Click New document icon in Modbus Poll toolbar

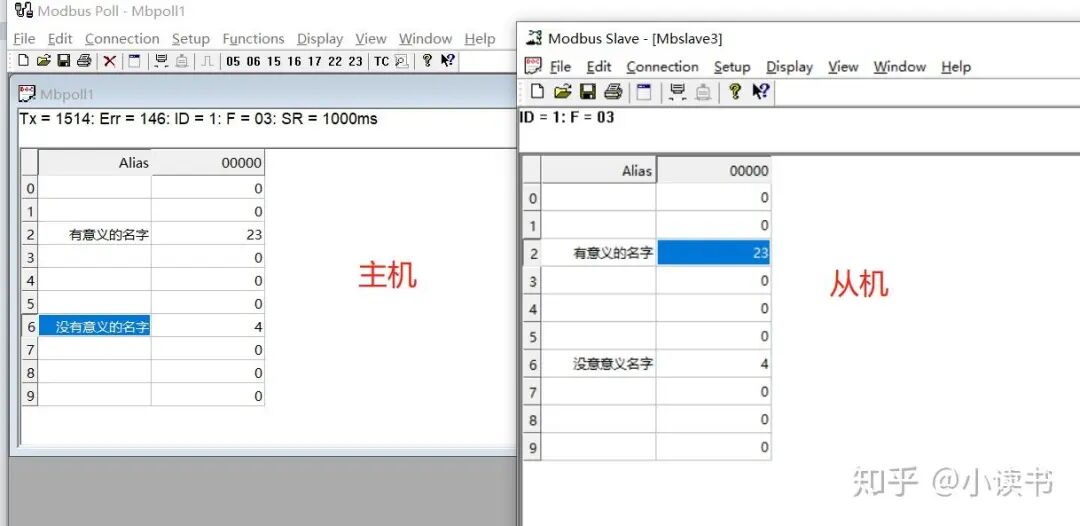(x=23, y=61)
